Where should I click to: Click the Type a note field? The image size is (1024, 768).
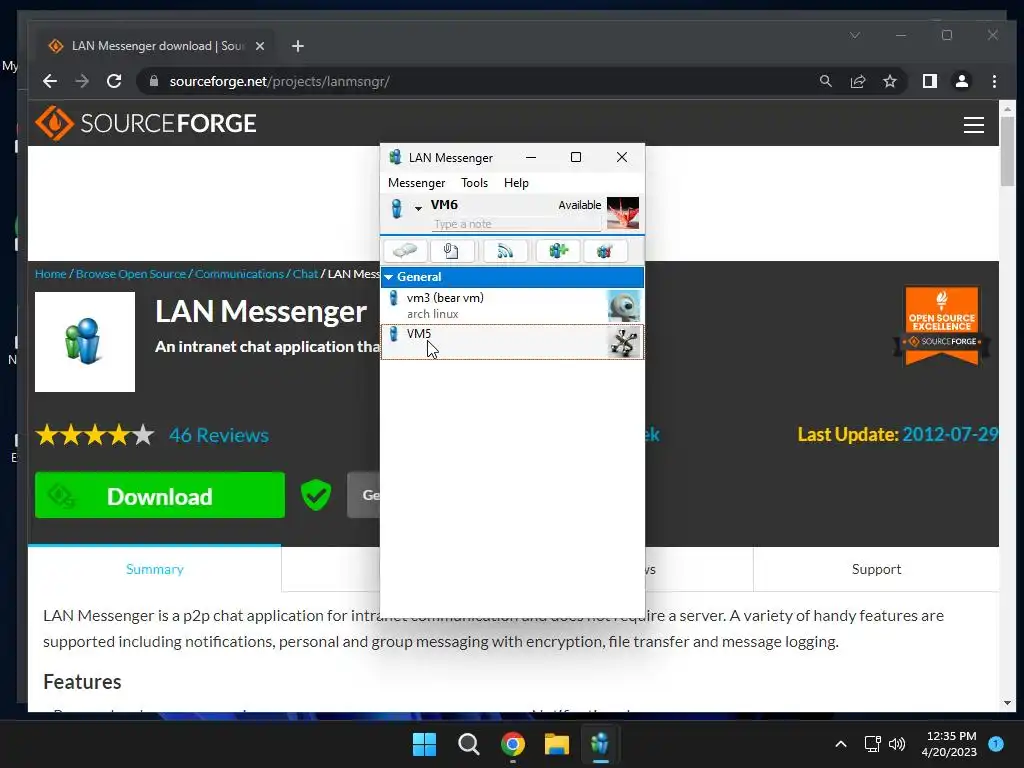click(x=516, y=224)
